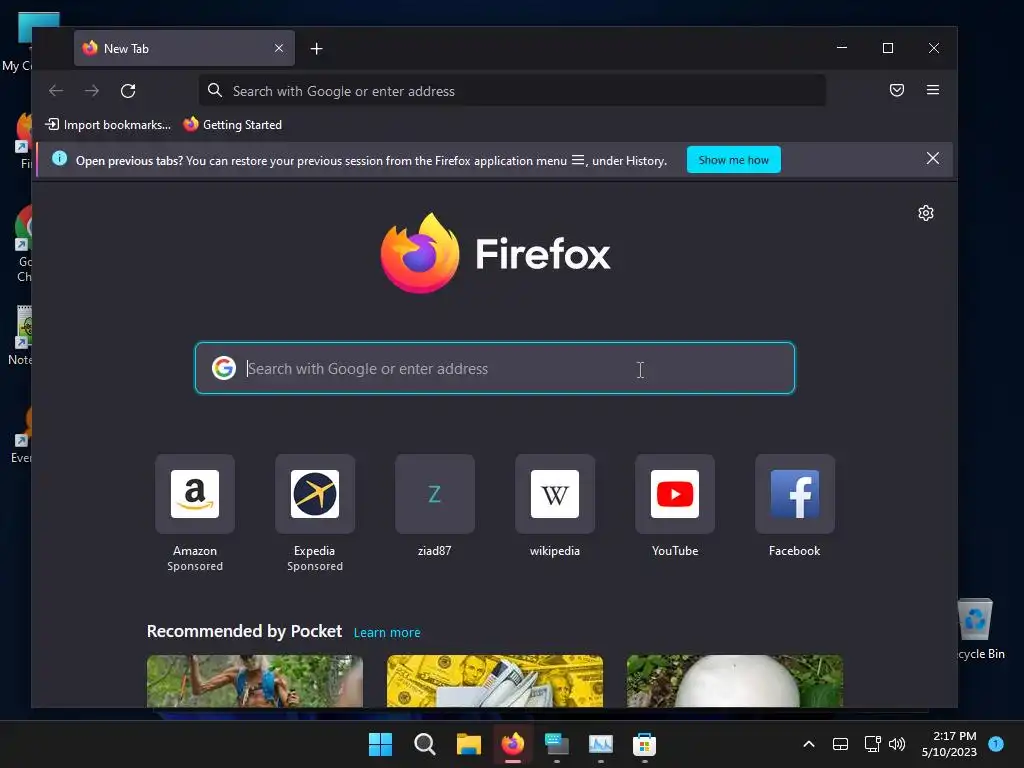Open the Windows Start menu

point(380,744)
